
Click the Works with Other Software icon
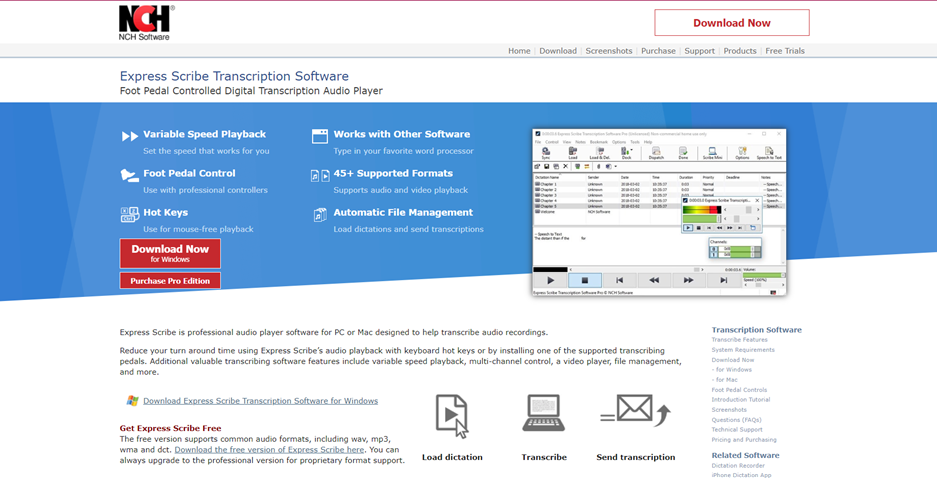click(x=320, y=136)
